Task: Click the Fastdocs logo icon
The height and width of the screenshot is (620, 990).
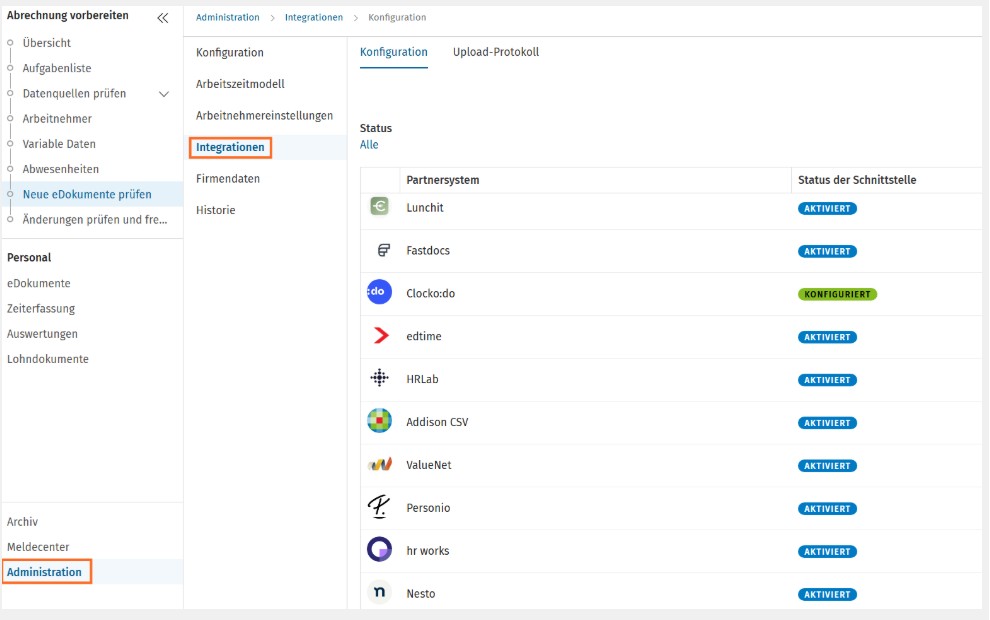Action: 383,250
